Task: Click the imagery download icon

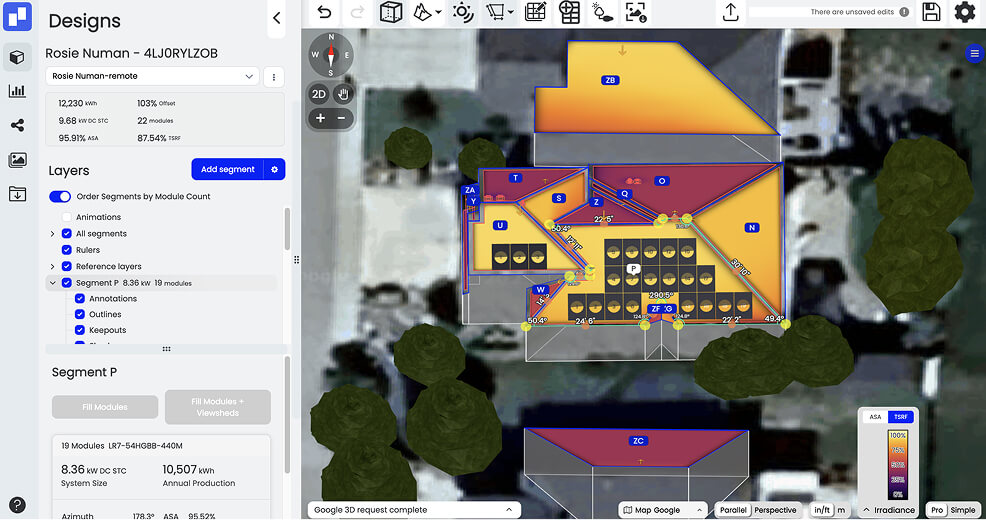Action: 636,12
